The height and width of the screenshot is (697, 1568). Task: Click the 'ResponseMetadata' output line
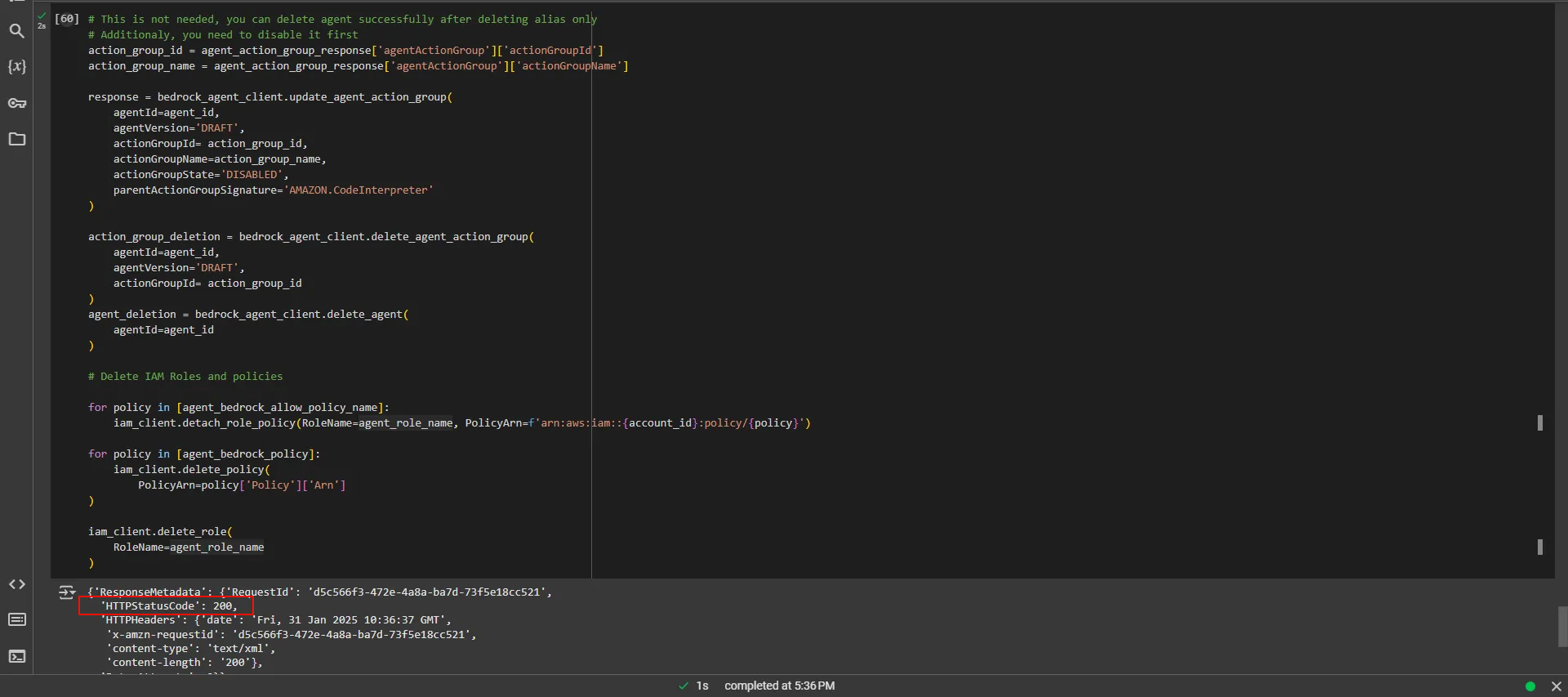coord(320,592)
